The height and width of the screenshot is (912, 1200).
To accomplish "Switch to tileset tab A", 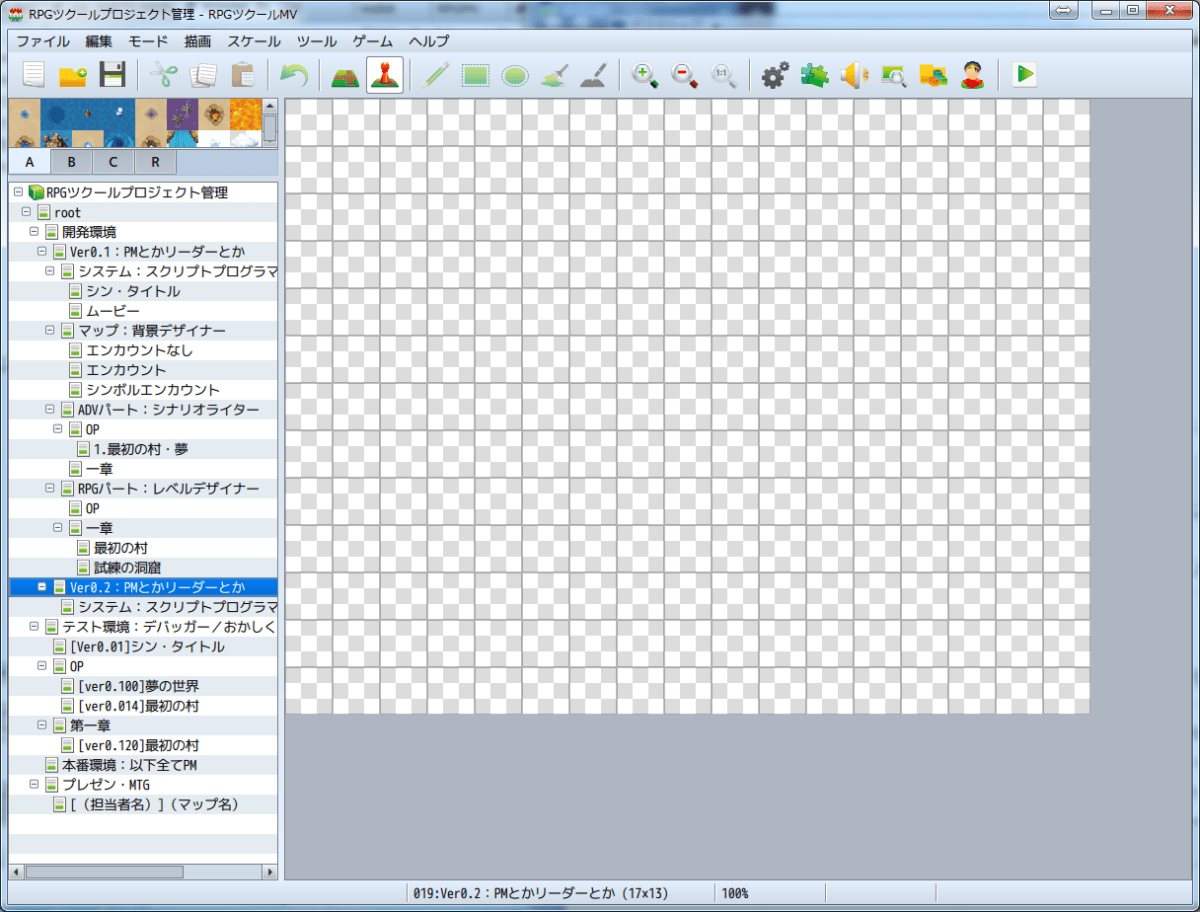I will pyautogui.click(x=30, y=162).
